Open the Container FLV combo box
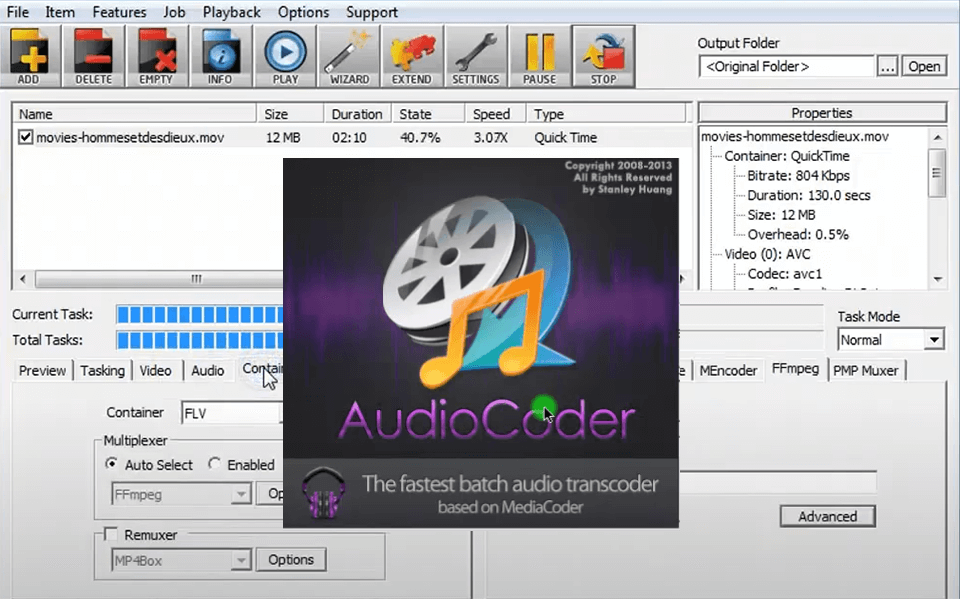 click(231, 413)
